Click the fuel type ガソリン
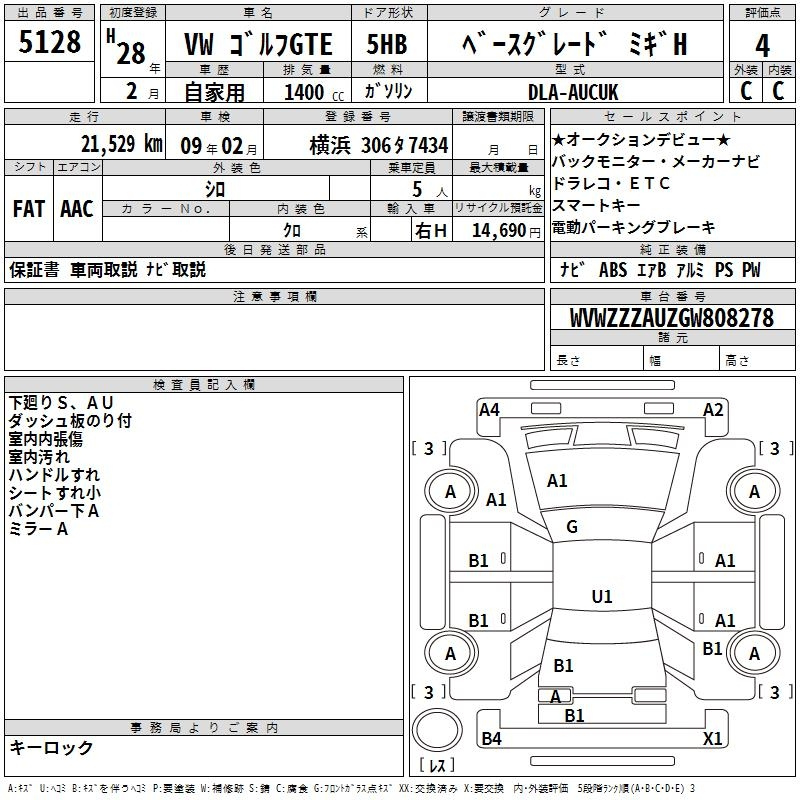Viewport: 800px width, 800px height. (x=388, y=91)
